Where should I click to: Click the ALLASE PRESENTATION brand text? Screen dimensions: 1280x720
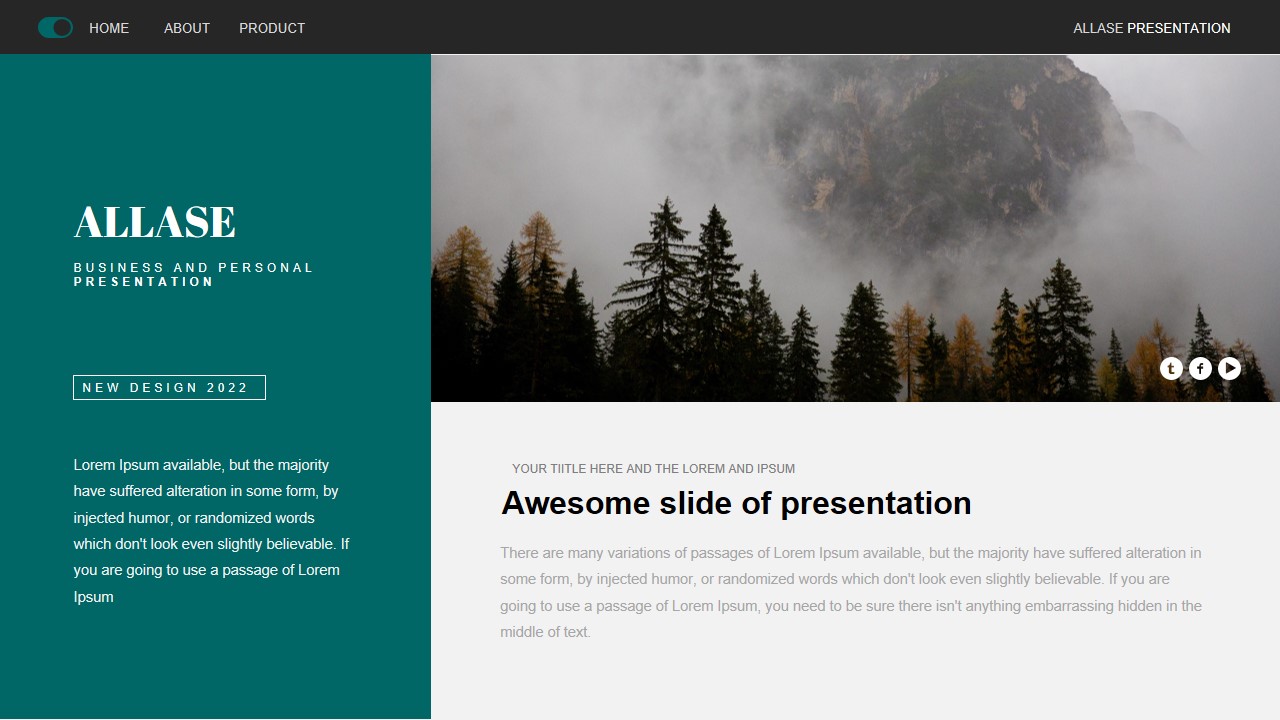pyautogui.click(x=1152, y=28)
